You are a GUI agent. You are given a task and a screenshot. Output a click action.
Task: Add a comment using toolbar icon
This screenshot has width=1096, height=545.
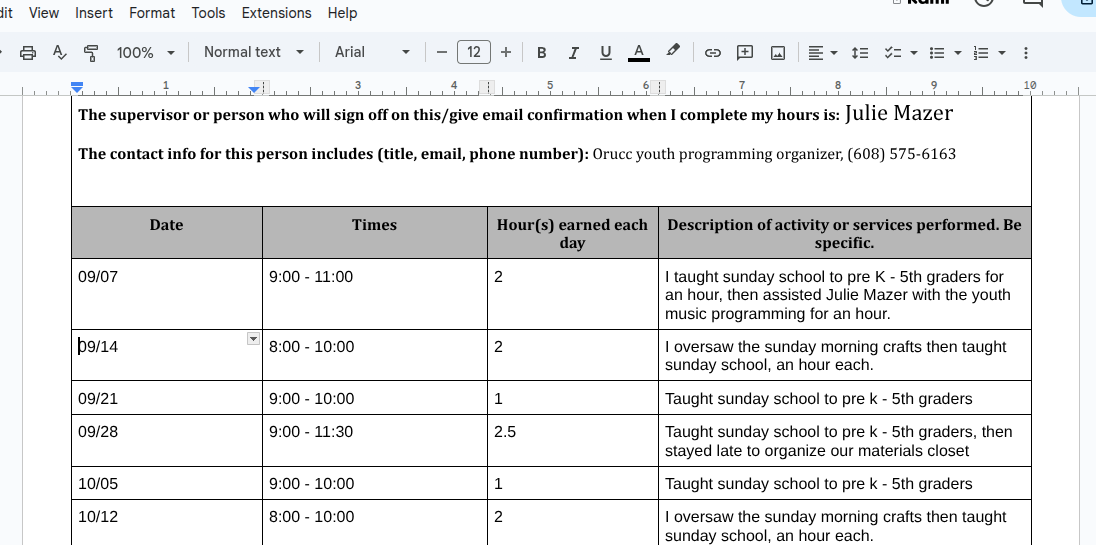[745, 52]
